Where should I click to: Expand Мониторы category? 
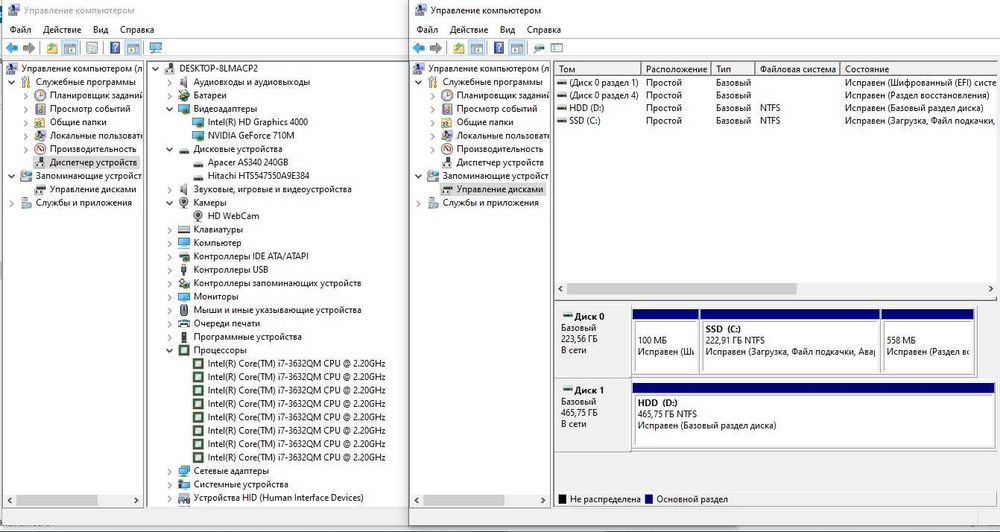[170, 297]
